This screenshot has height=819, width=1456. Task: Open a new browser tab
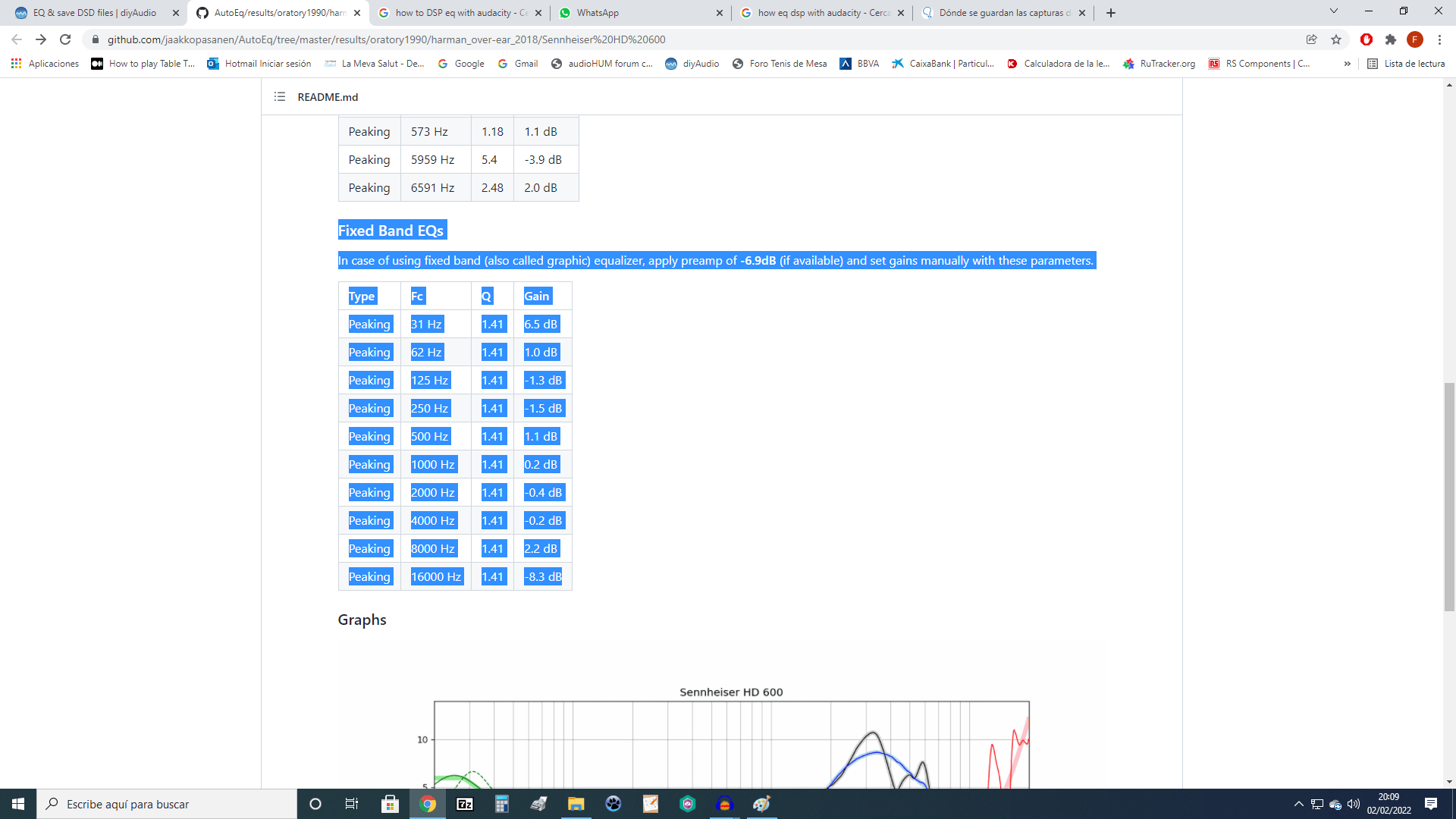tap(1111, 13)
